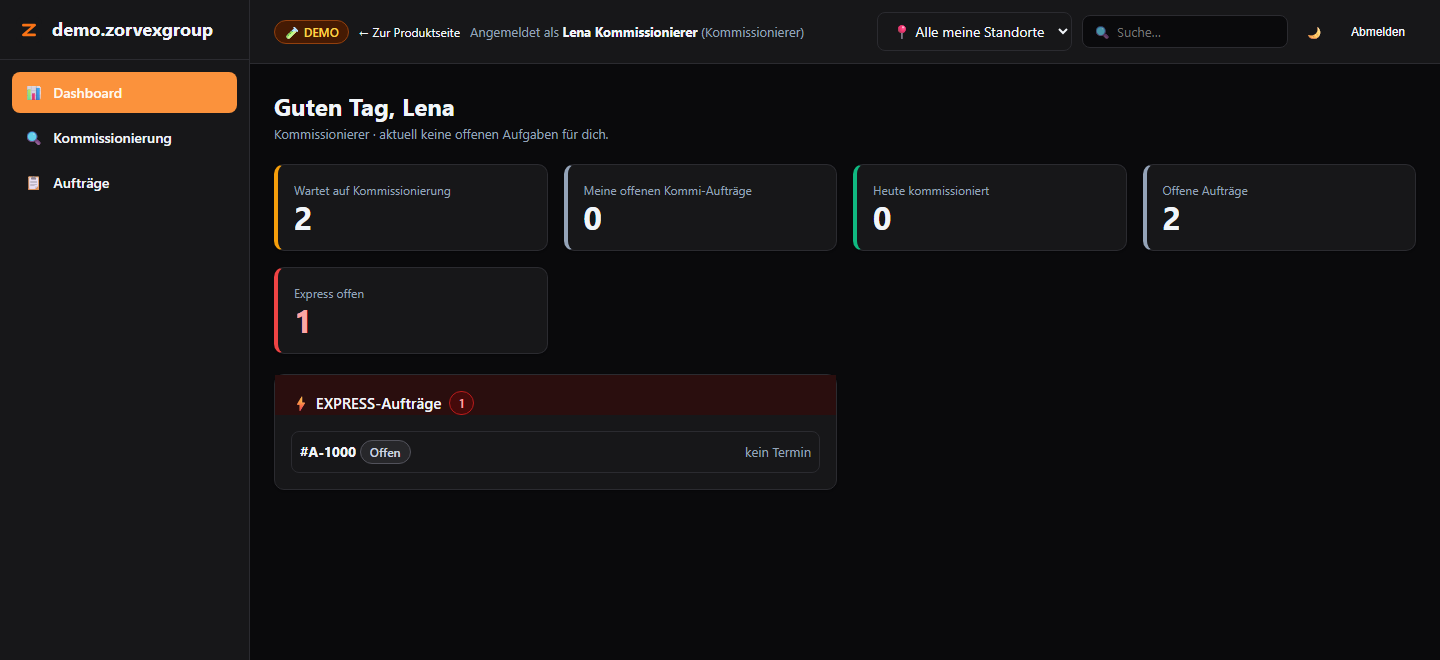
Task: Click the lightning bolt icon beside EXPRESS-Aufträge
Action: (301, 404)
